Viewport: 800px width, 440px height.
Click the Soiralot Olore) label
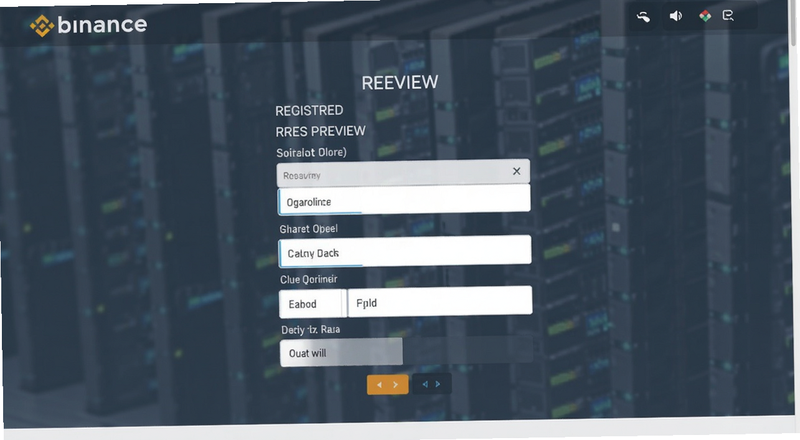coord(311,153)
